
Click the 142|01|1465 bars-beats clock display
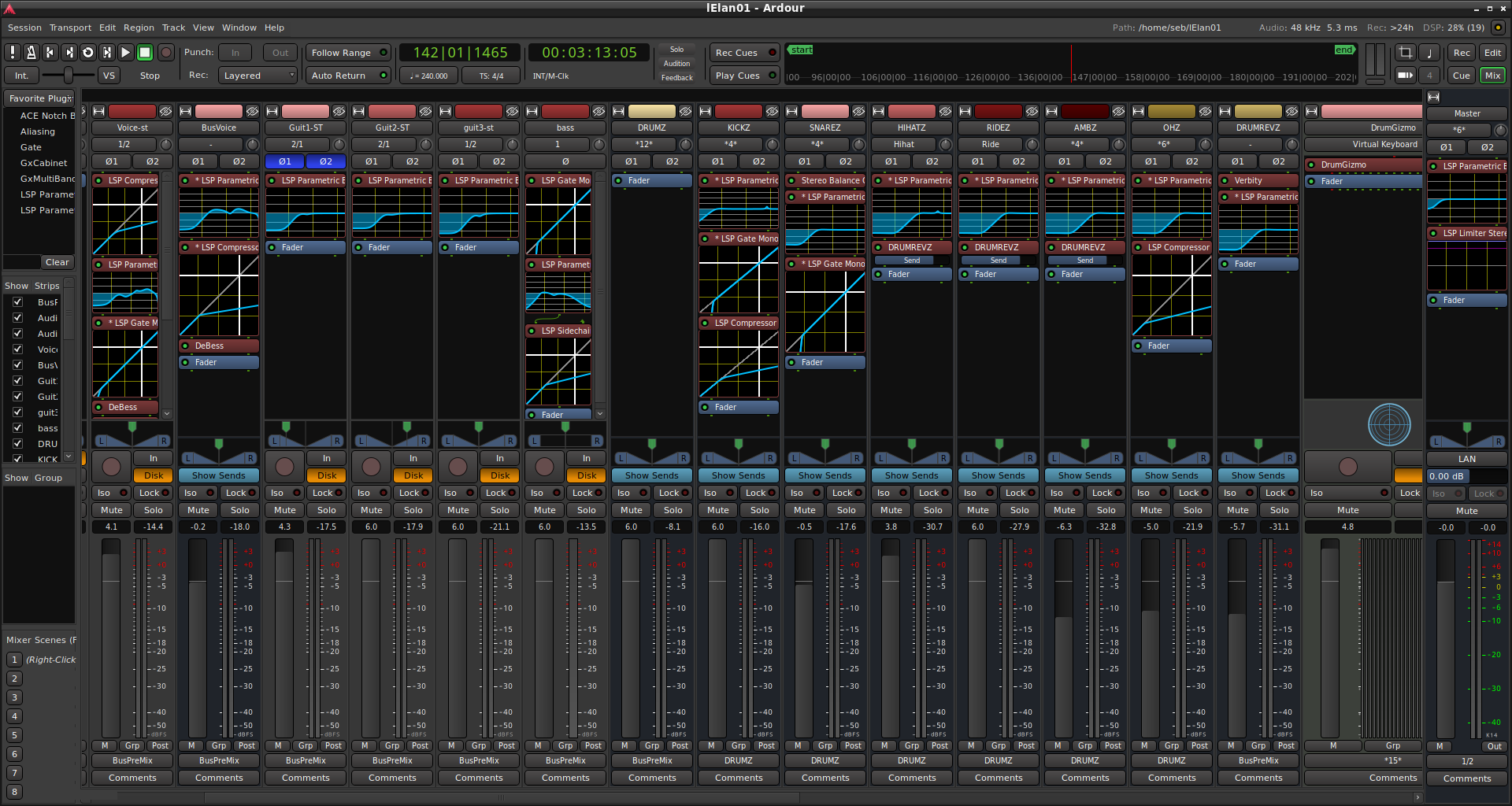[460, 53]
